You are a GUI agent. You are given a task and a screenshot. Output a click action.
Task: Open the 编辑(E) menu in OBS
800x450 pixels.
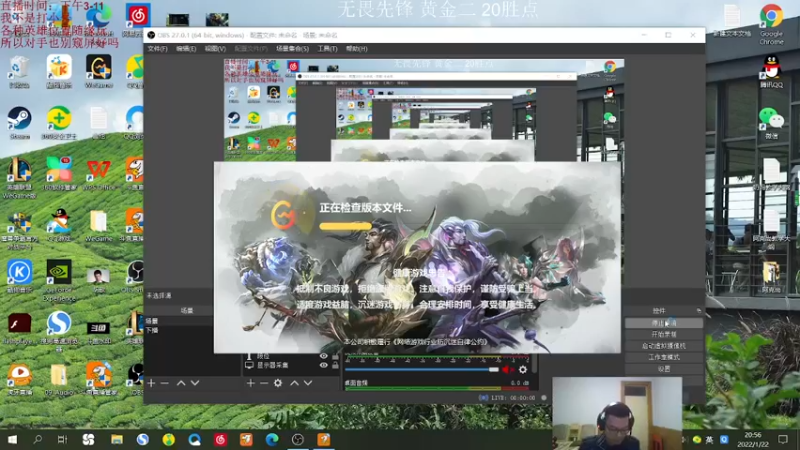[186, 48]
